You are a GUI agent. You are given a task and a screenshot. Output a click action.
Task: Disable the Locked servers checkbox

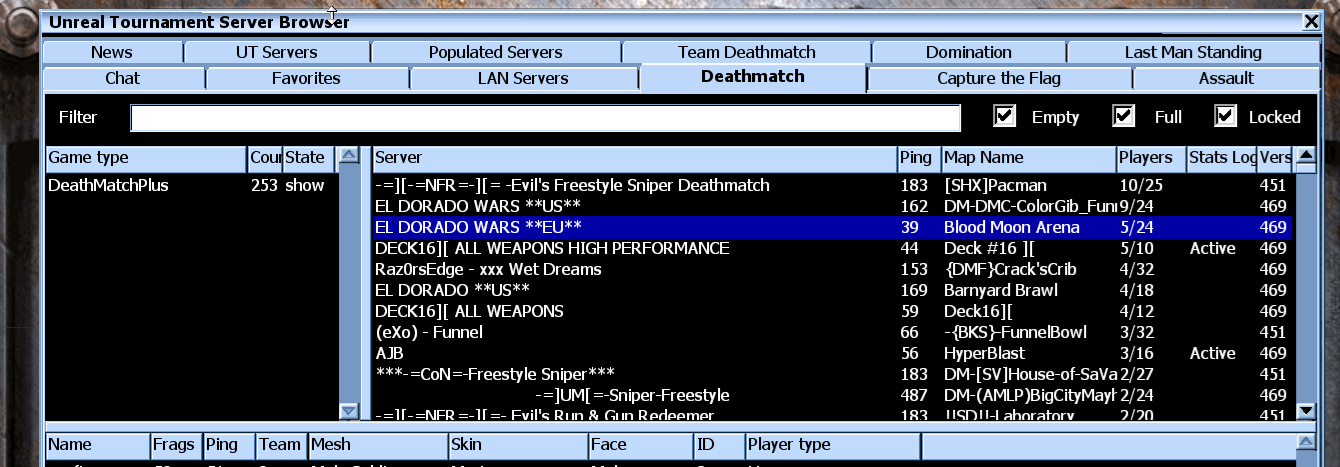(x=1226, y=116)
